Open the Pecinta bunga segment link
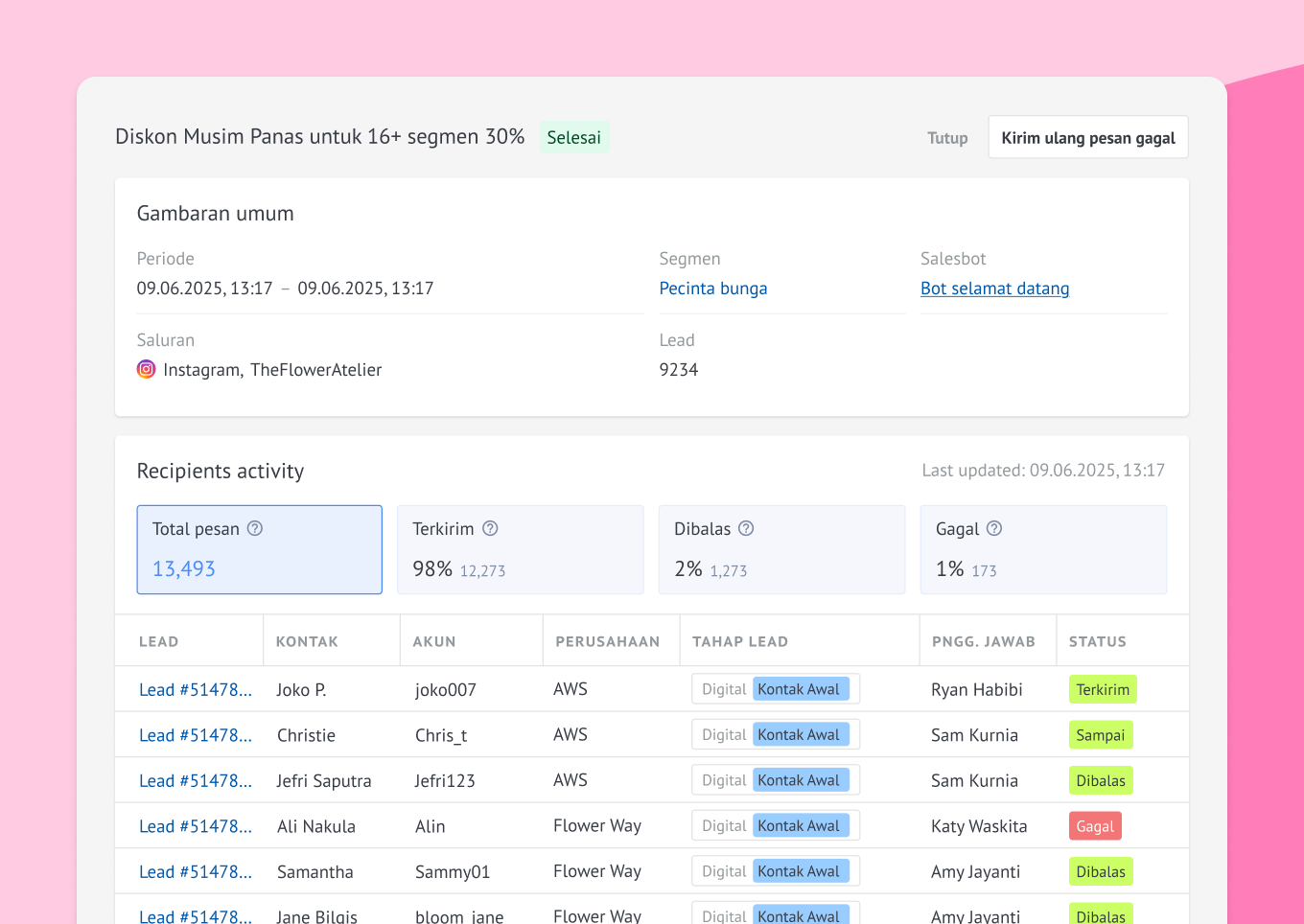Viewport: 1304px width, 924px height. pyautogui.click(x=712, y=289)
